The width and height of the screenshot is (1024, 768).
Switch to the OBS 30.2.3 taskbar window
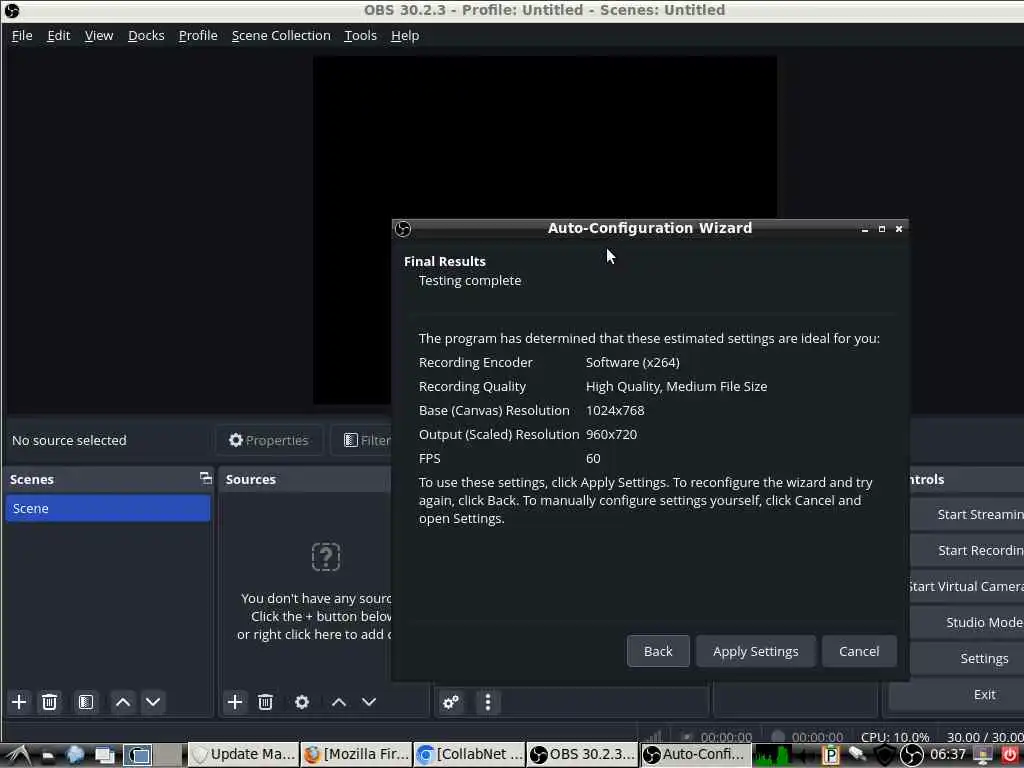pyautogui.click(x=583, y=755)
